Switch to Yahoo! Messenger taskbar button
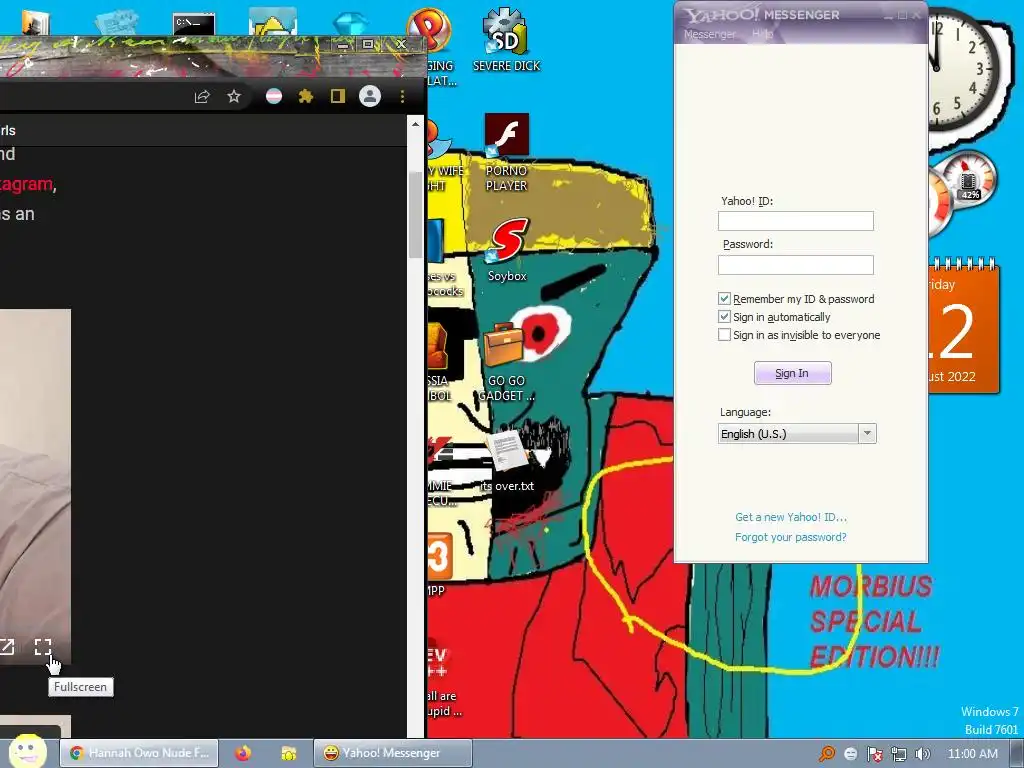1024x768 pixels. 392,753
